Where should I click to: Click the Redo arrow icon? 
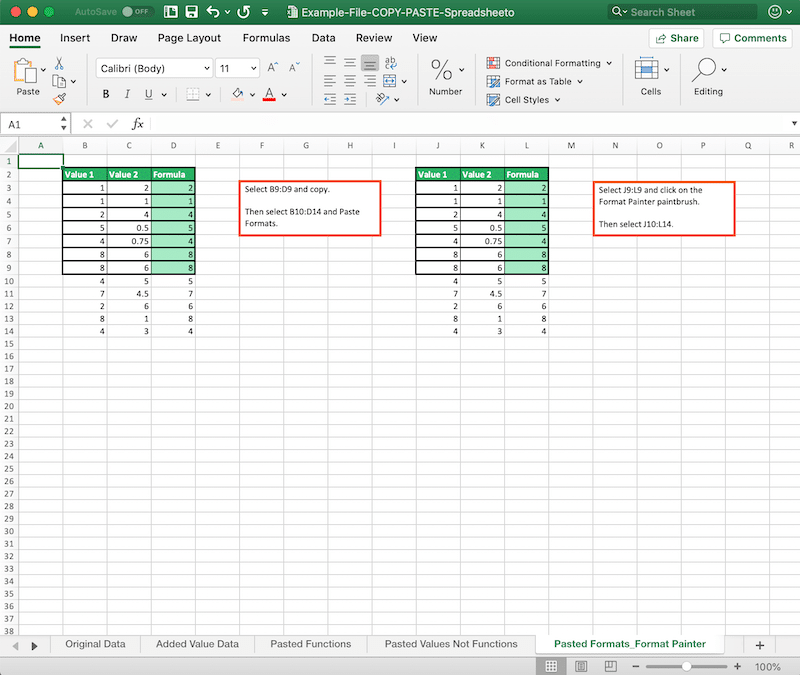243,12
